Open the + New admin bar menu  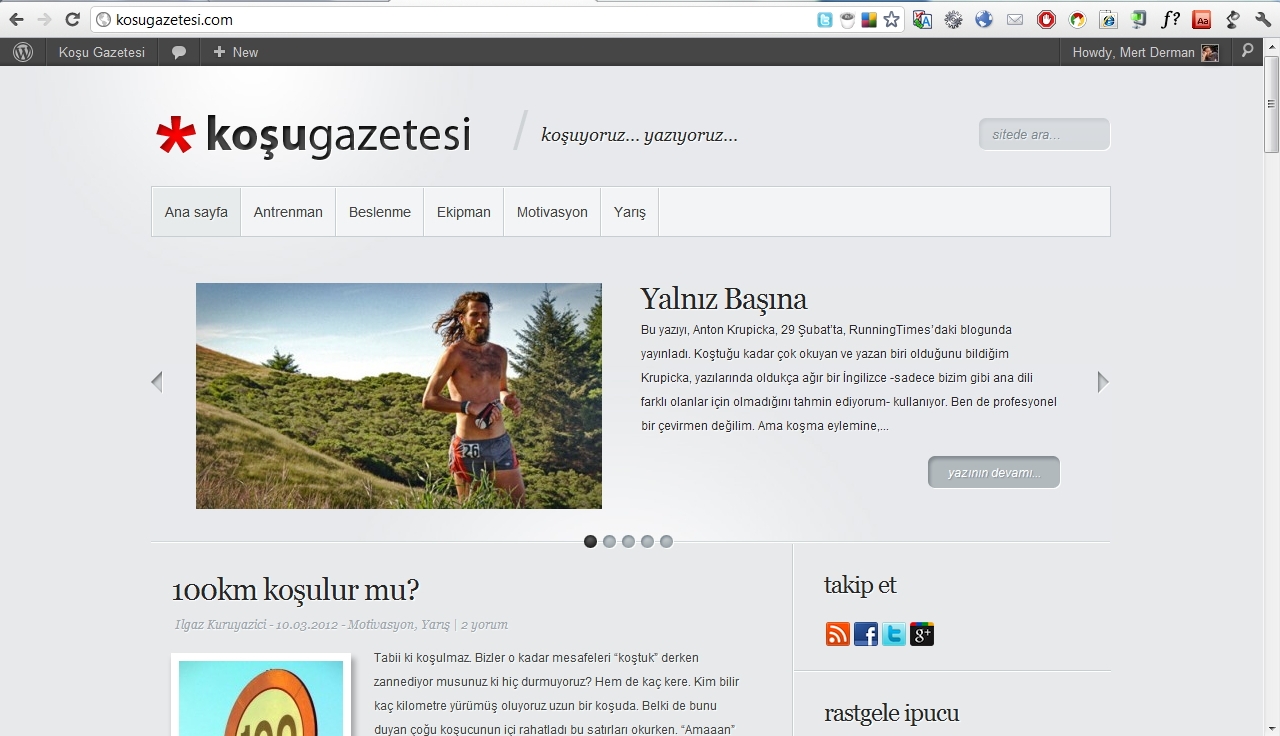[235, 52]
